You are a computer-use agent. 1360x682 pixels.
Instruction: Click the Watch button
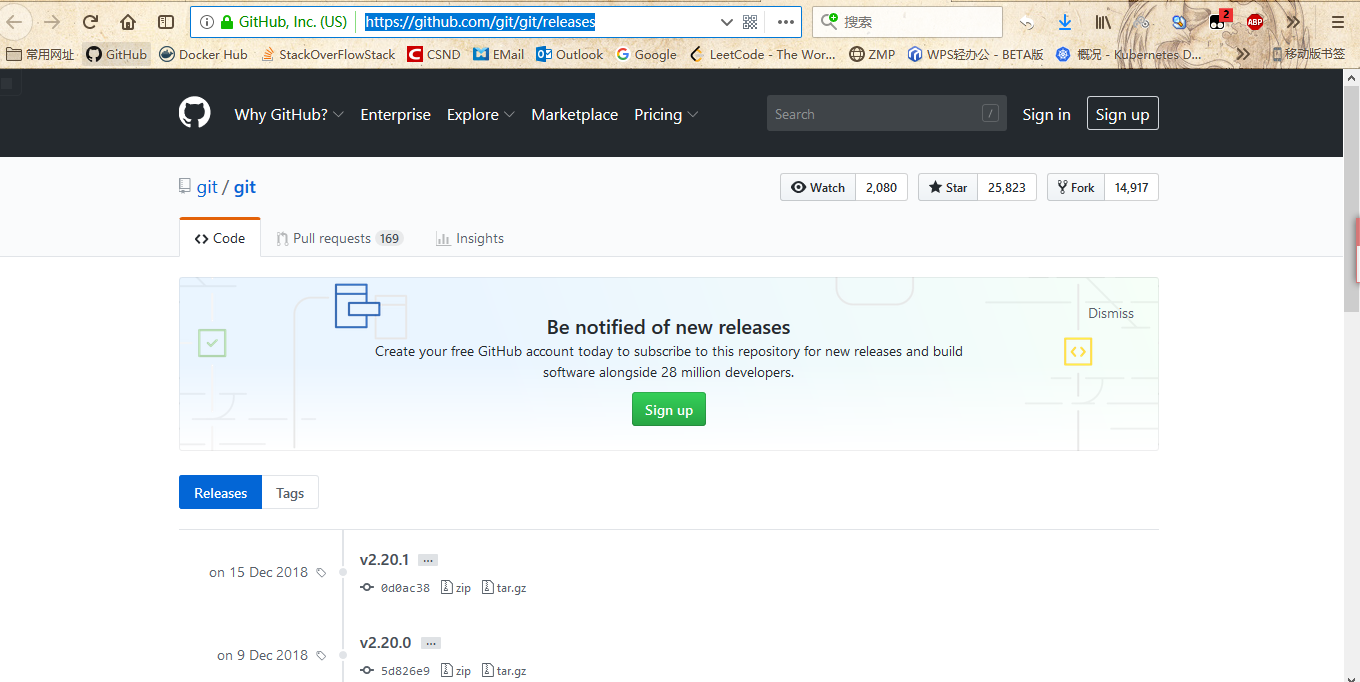point(818,187)
